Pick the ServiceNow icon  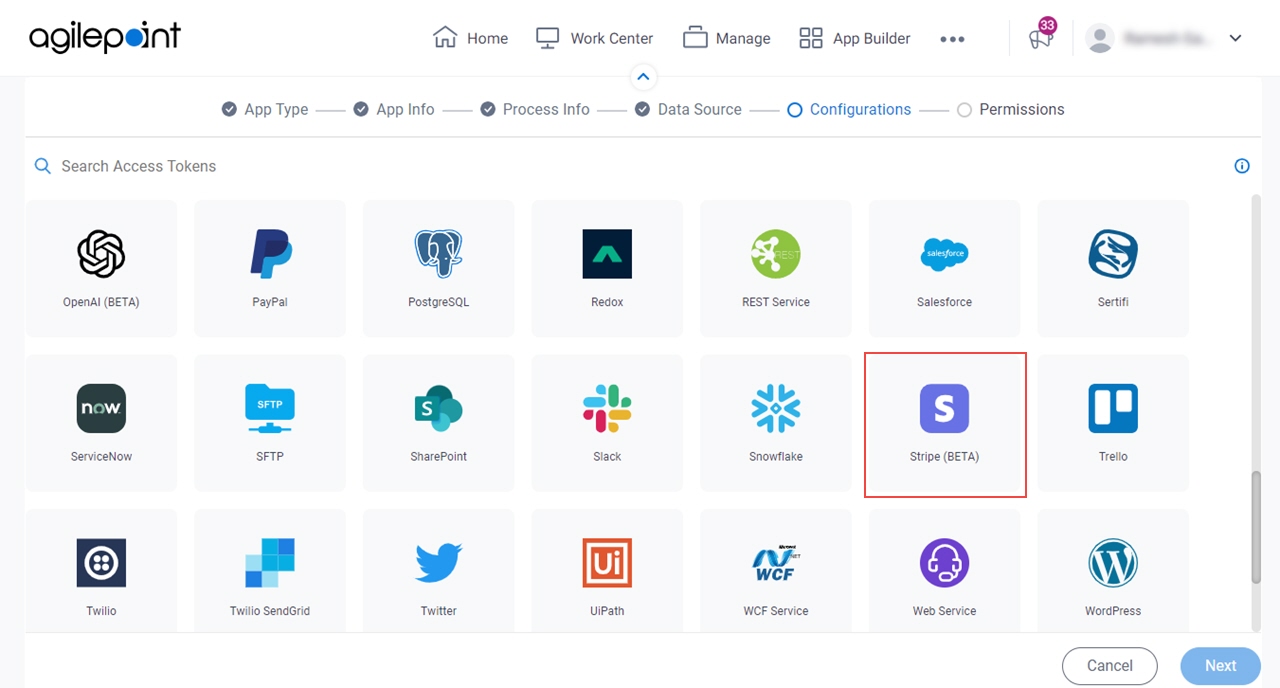click(101, 408)
